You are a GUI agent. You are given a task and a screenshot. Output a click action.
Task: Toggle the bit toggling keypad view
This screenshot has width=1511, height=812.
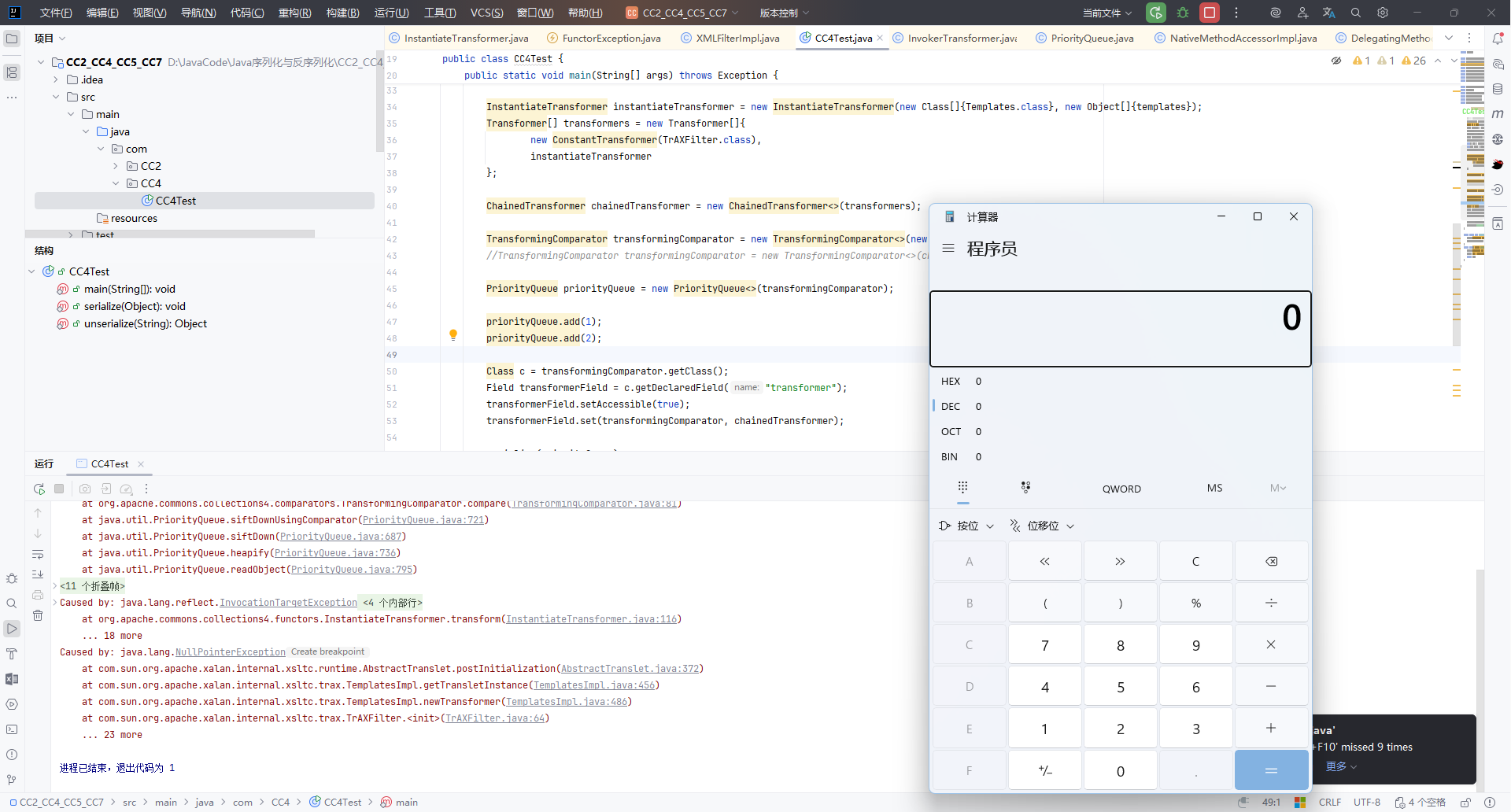[1025, 488]
